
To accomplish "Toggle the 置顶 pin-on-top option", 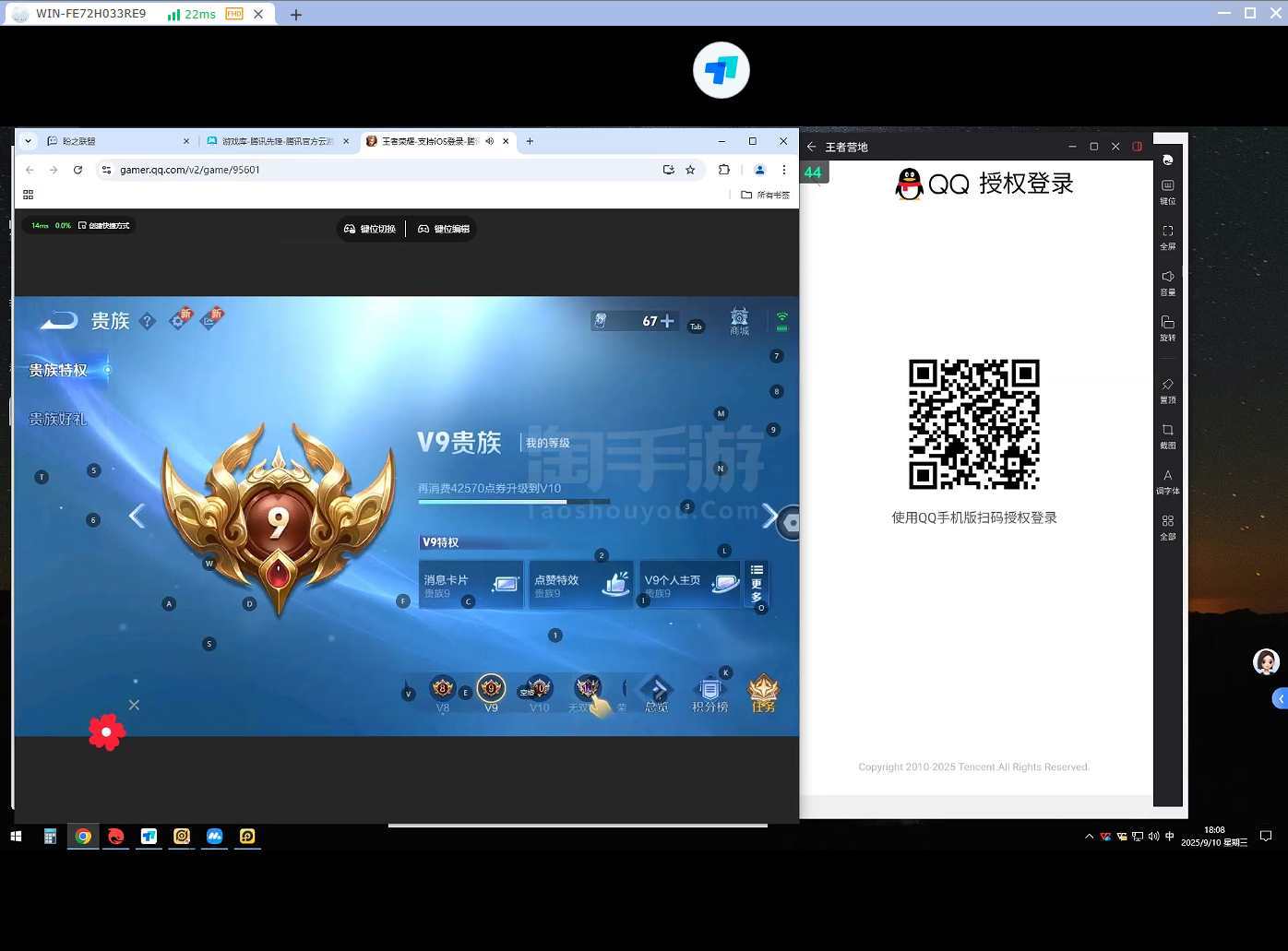I will pyautogui.click(x=1167, y=389).
